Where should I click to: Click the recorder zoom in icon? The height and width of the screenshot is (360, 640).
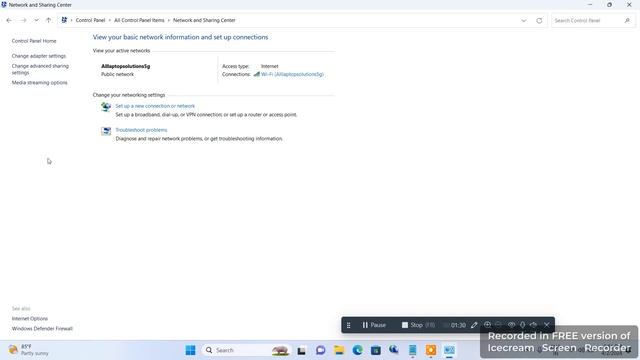tap(487, 325)
